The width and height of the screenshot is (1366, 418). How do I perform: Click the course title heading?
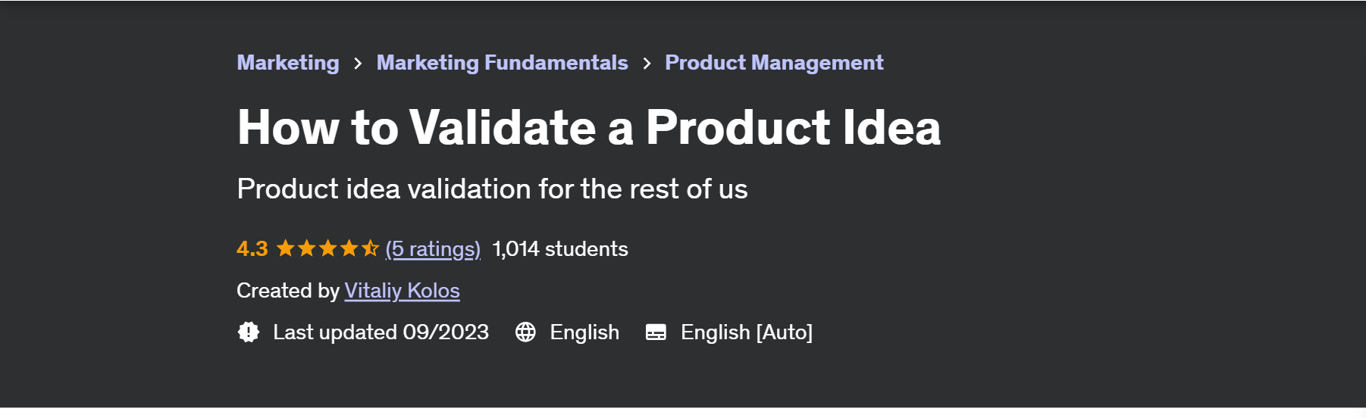[588, 128]
